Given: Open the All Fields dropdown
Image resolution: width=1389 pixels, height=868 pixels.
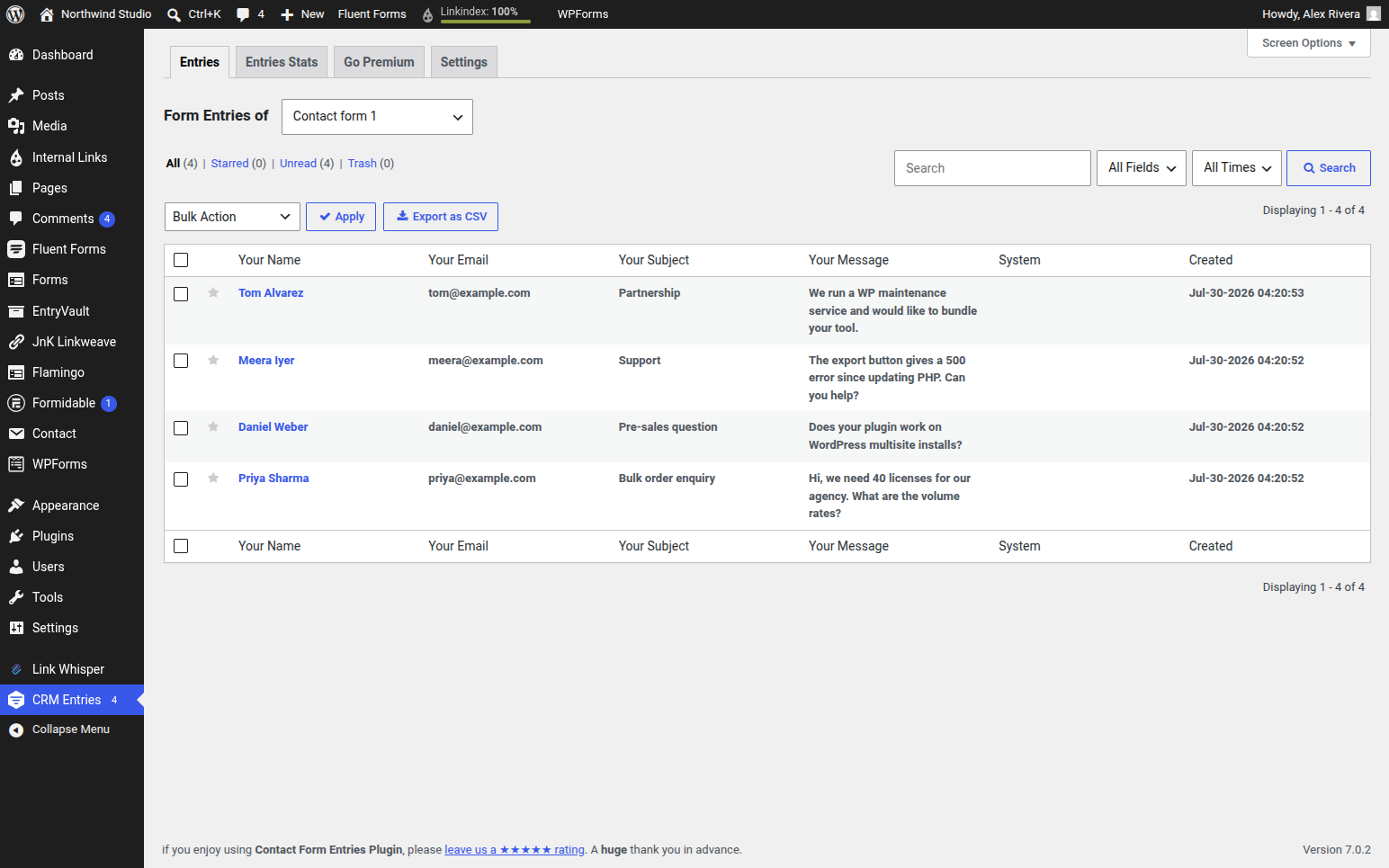Looking at the screenshot, I should pos(1142,168).
